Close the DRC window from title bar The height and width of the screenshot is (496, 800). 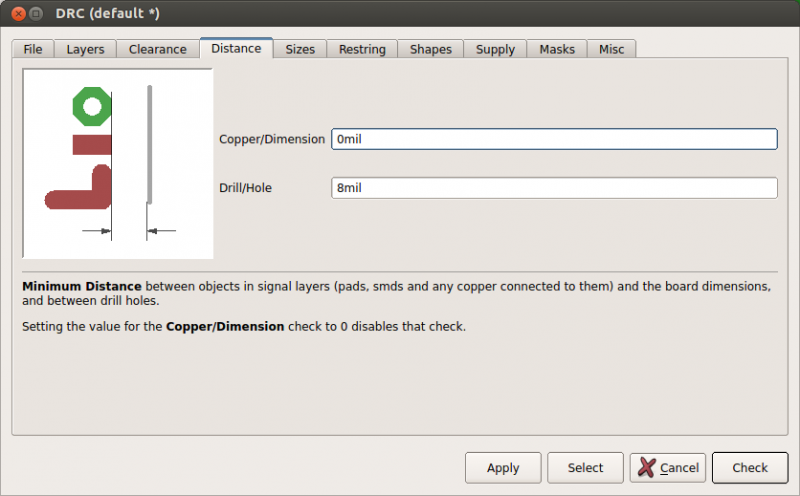click(x=15, y=13)
